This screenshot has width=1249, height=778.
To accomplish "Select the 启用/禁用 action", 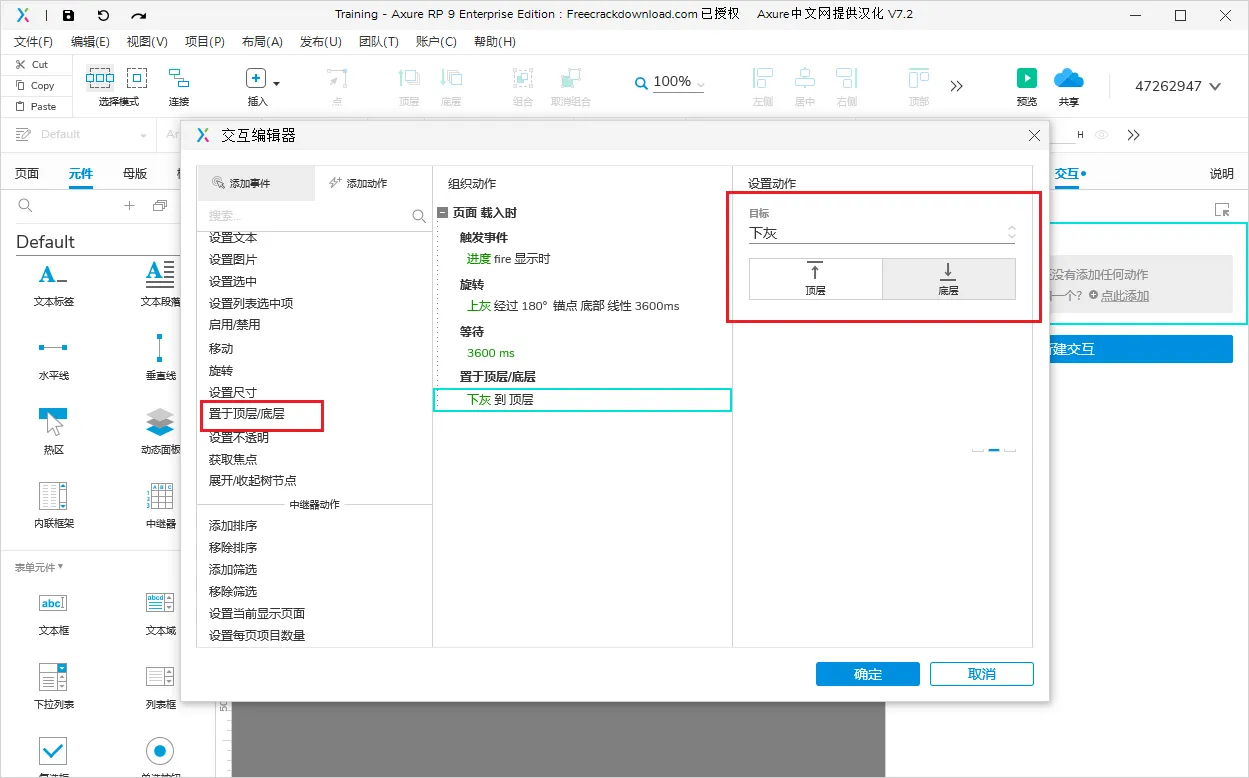I will pos(235,324).
